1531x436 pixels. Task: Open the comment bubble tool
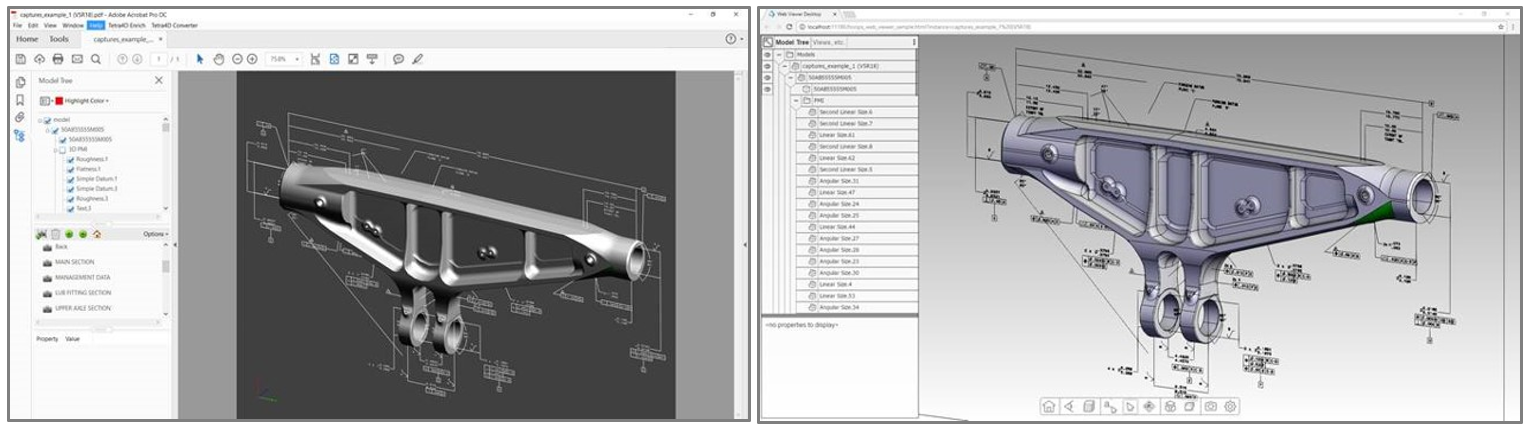pos(398,59)
